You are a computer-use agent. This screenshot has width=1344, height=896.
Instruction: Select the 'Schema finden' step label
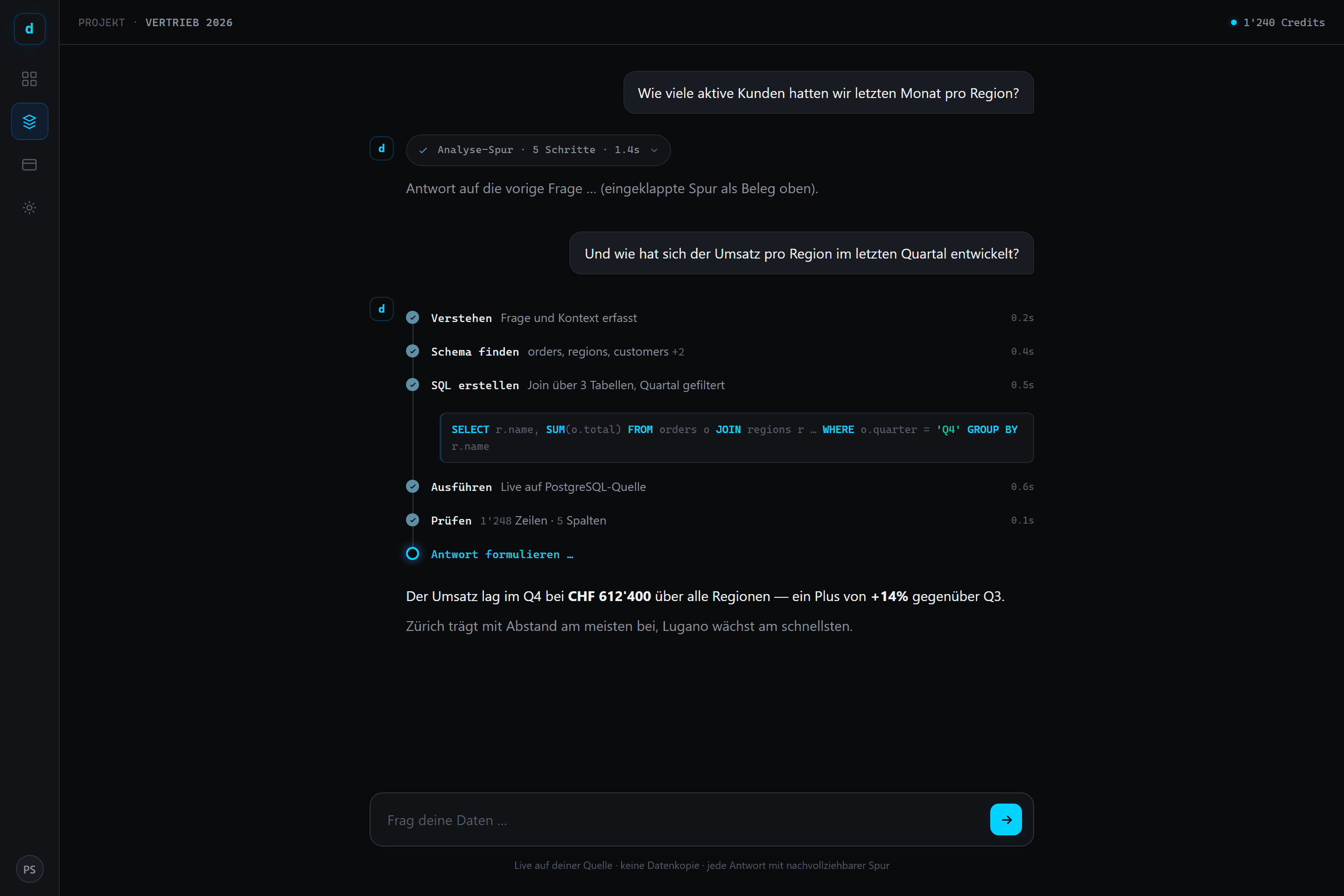click(475, 351)
